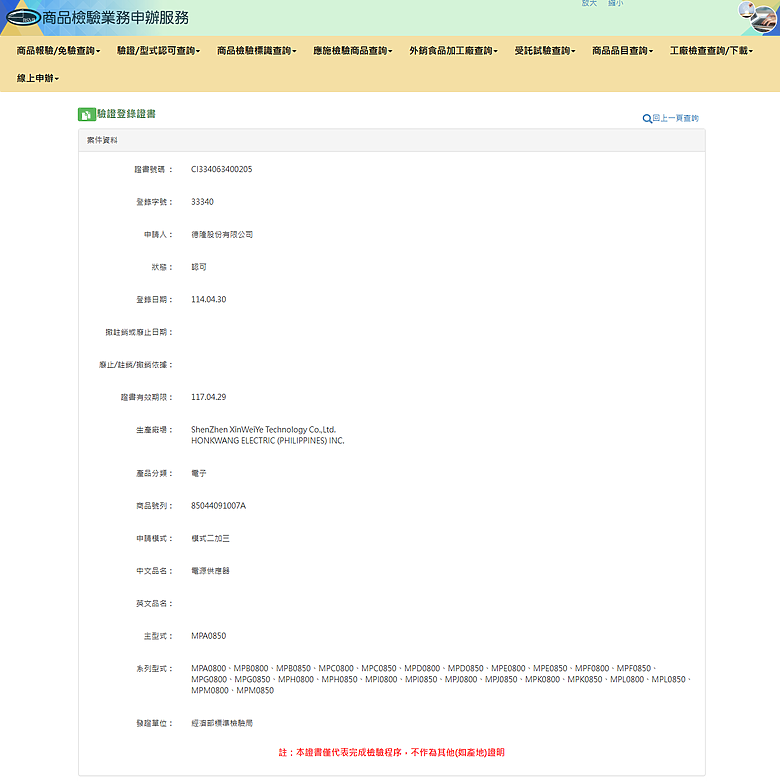Open the 驗證/型式認可查詢 dropdown menu
The width and height of the screenshot is (780, 781).
click(158, 51)
